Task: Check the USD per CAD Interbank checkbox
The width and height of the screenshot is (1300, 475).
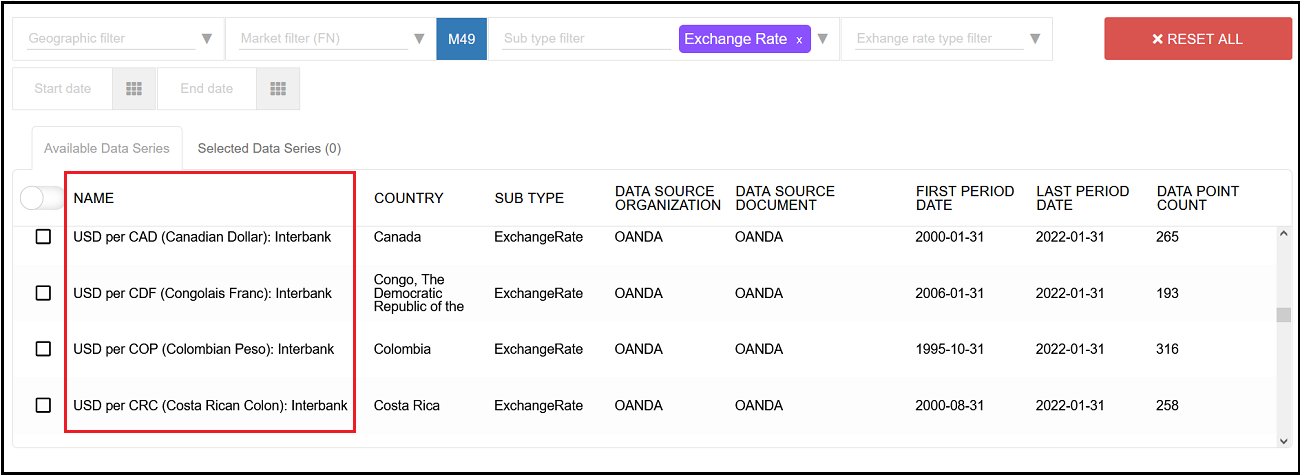Action: click(x=43, y=237)
